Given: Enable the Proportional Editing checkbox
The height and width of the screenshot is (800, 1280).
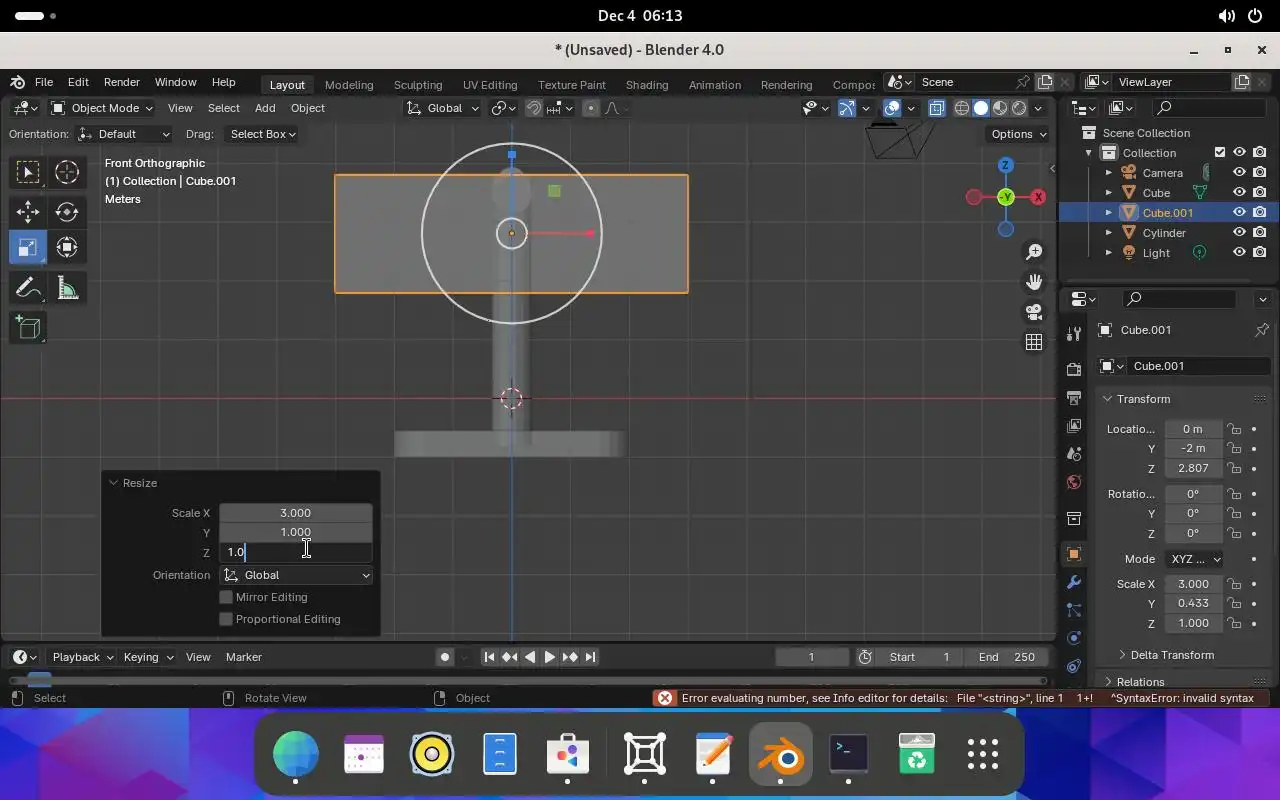Looking at the screenshot, I should [226, 619].
